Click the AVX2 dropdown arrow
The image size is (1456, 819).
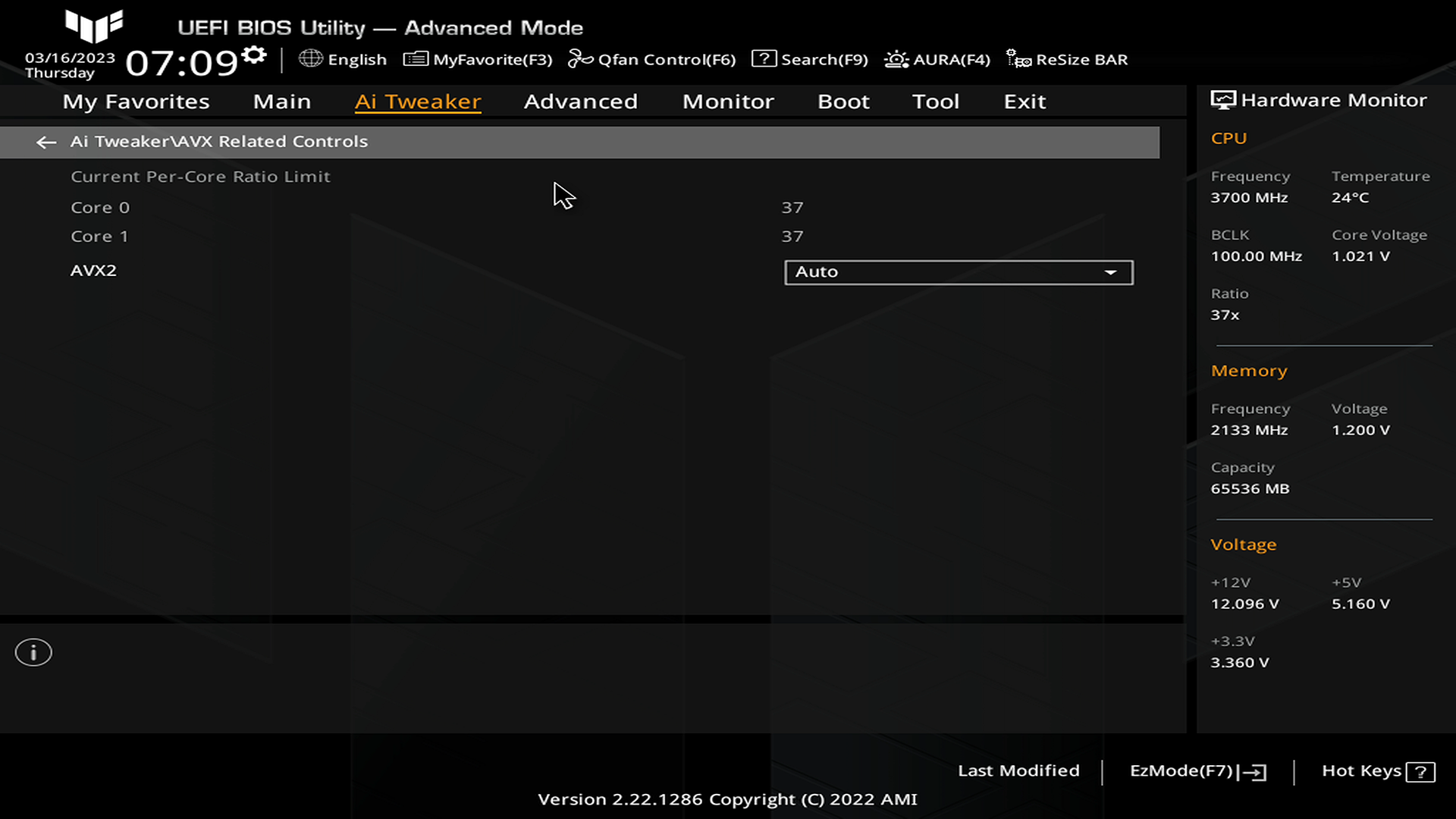[x=1110, y=272]
